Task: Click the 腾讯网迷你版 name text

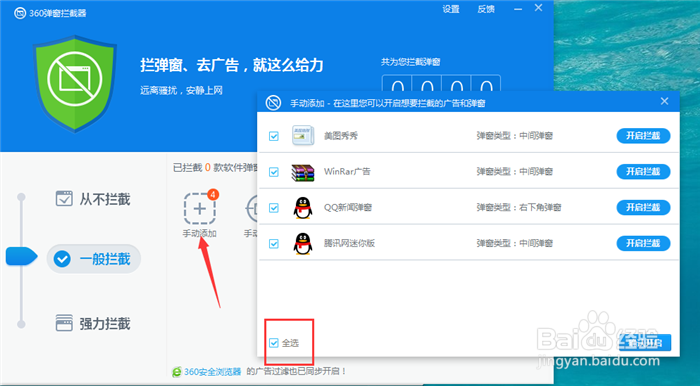Action: (x=349, y=243)
